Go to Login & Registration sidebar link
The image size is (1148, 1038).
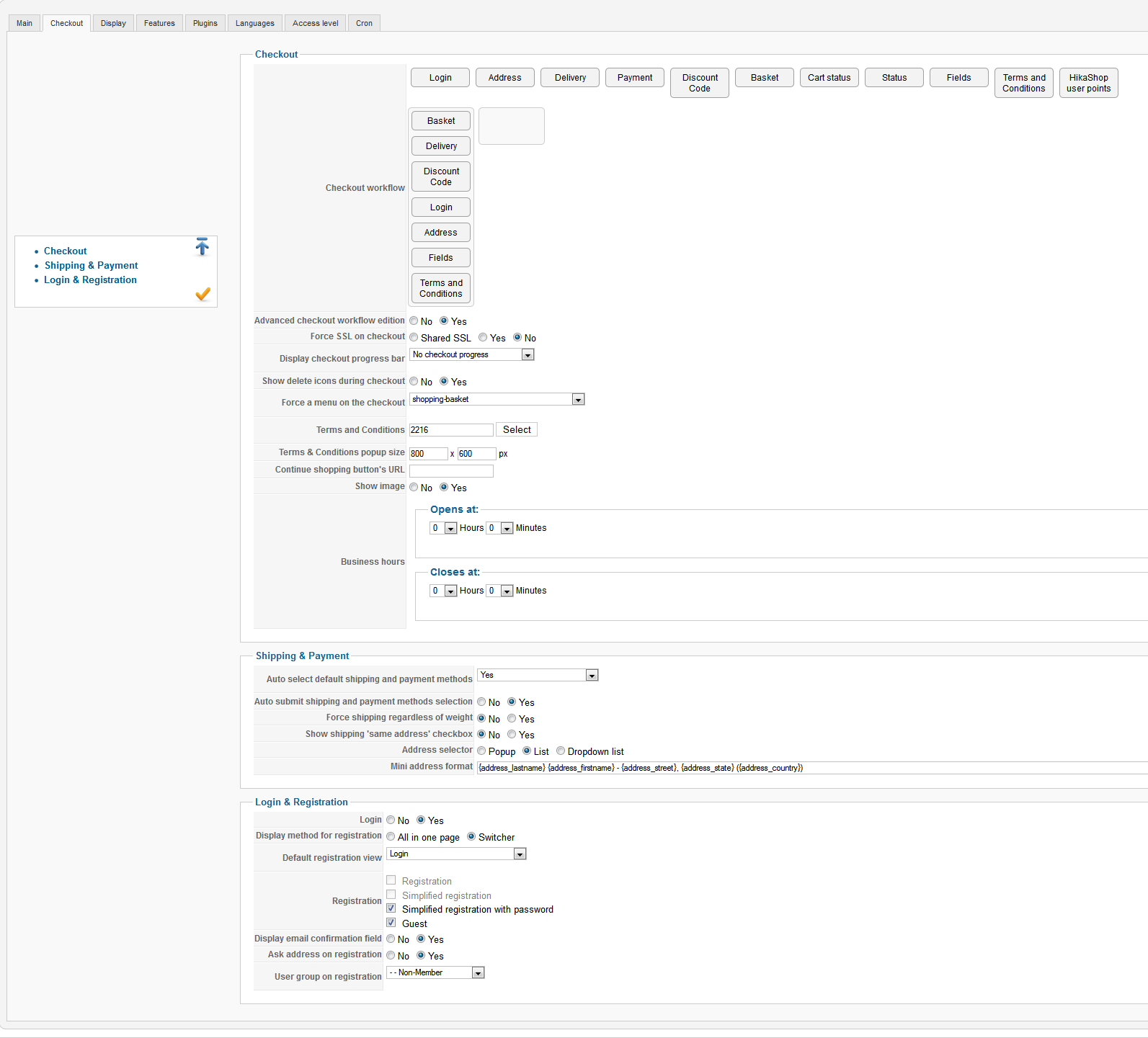click(x=90, y=280)
